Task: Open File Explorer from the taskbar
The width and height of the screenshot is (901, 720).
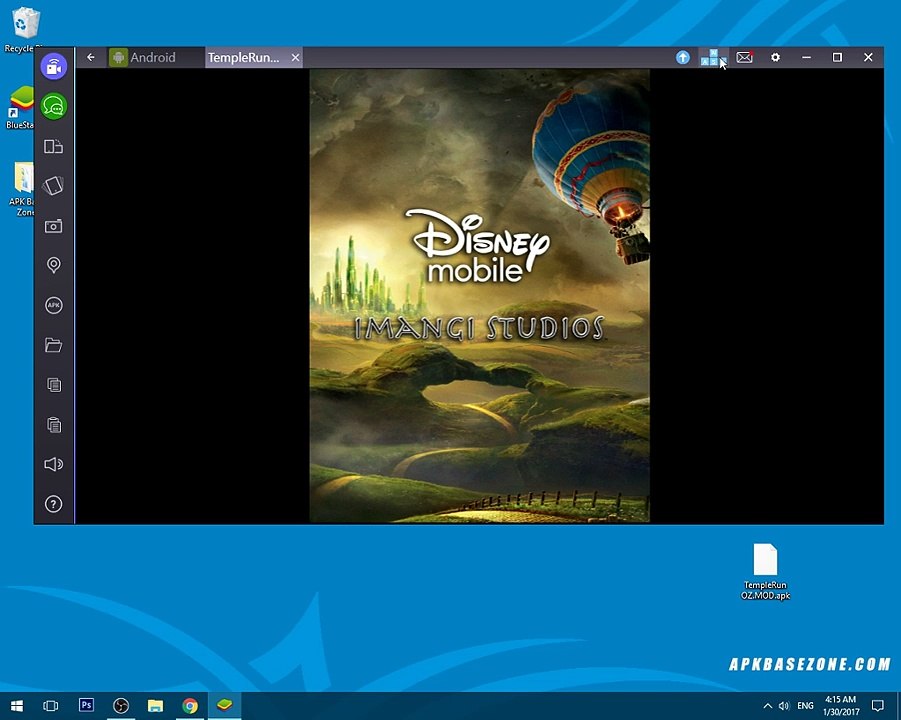Action: click(x=155, y=706)
